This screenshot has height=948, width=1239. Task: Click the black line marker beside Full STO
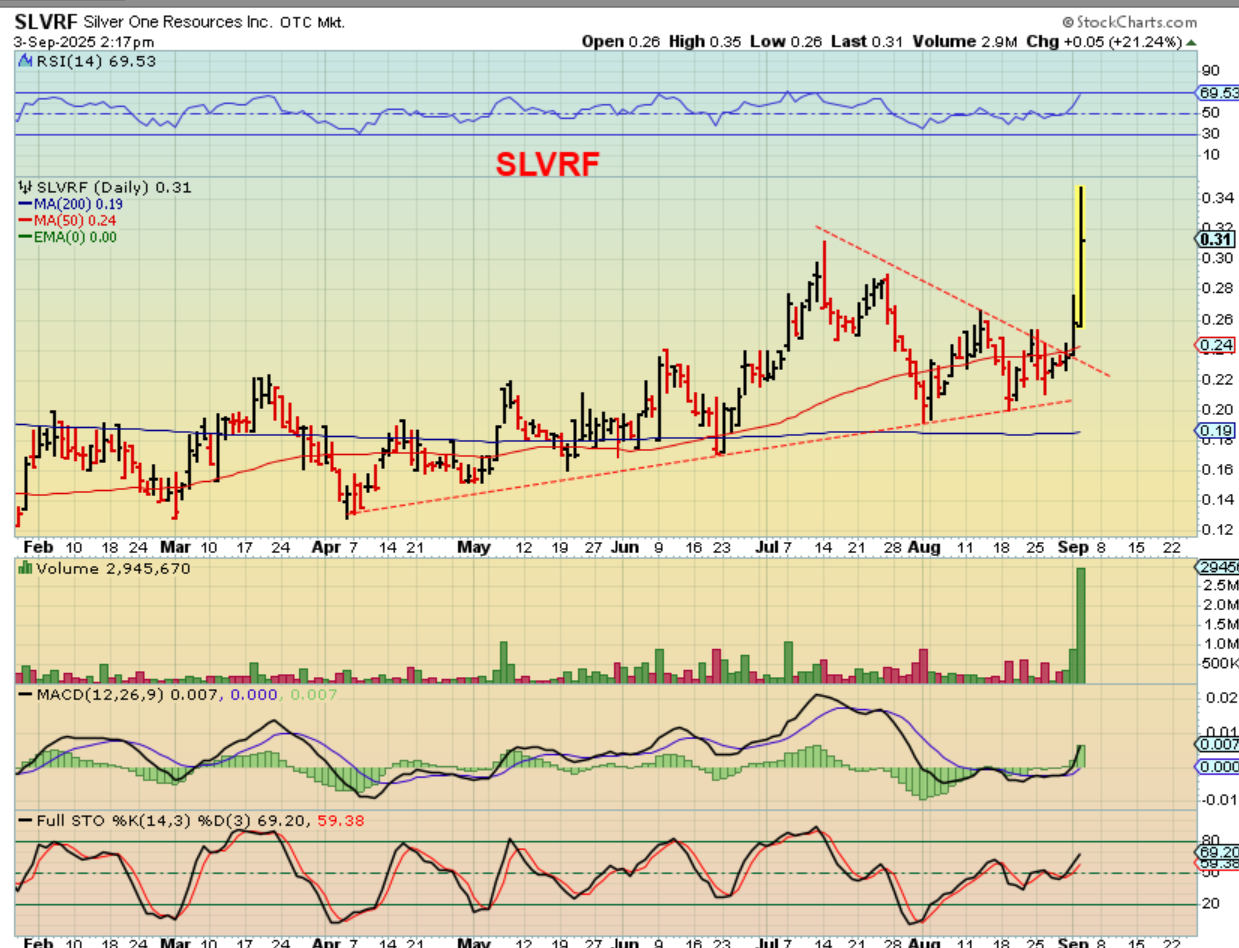point(25,821)
